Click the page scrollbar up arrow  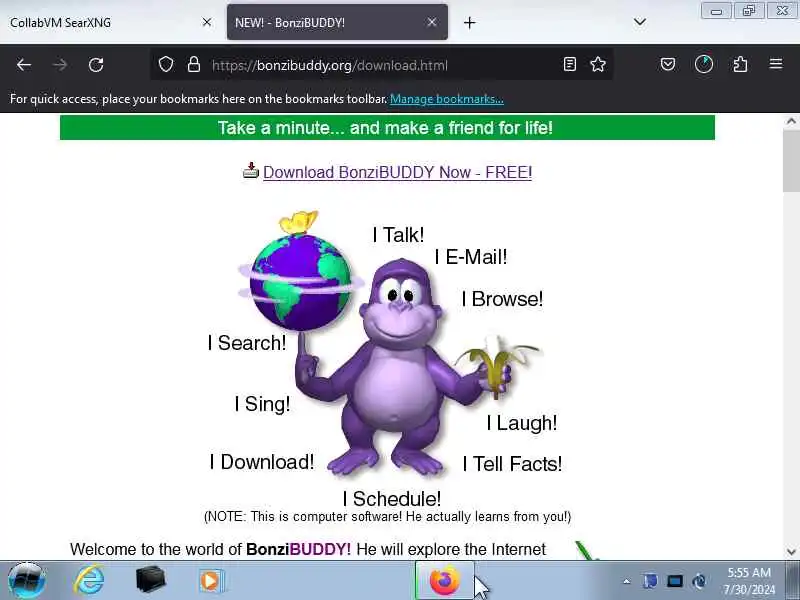(791, 121)
